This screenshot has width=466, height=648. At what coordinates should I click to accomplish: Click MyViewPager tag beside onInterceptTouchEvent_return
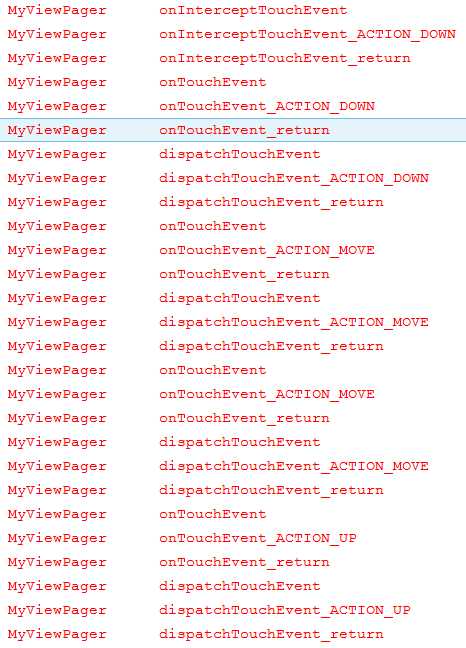(x=57, y=58)
